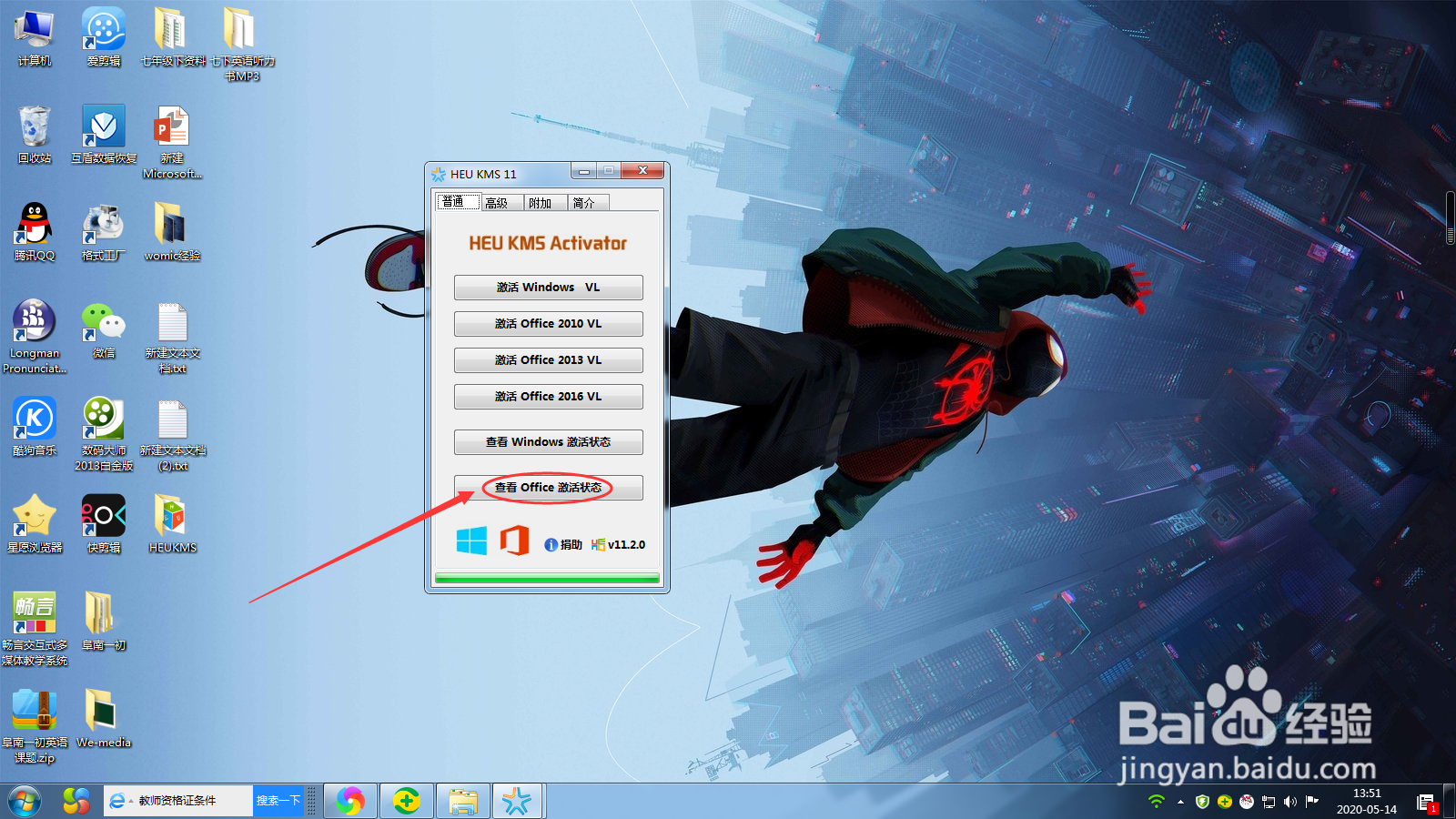Click the Action Center flag icon
Viewport: 1456px width, 819px height.
1312,802
